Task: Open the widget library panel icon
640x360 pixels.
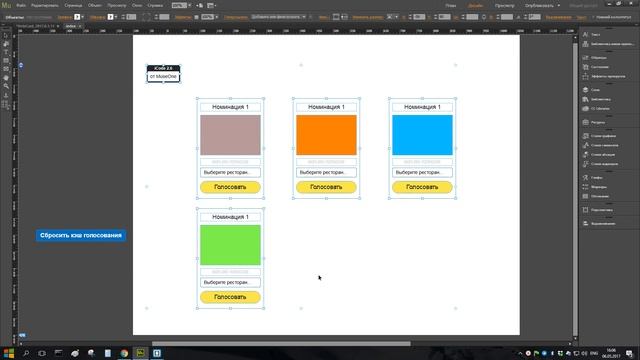Action: click(586, 44)
